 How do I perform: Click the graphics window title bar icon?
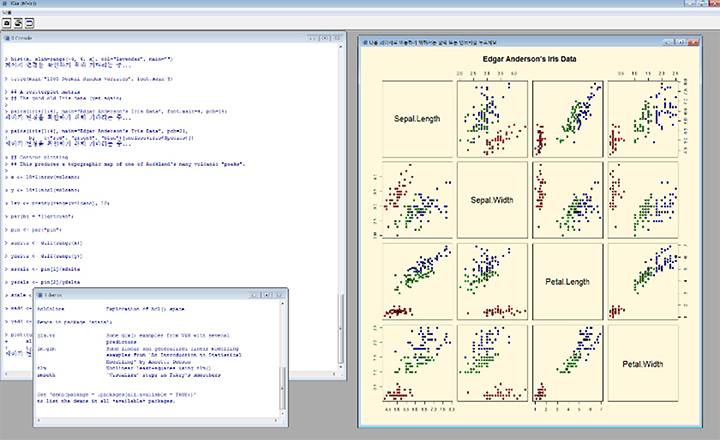[364, 41]
